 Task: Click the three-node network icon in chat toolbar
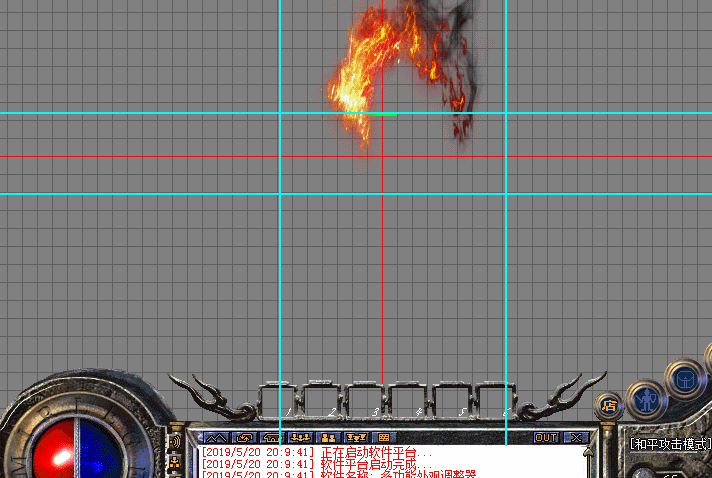pos(356,438)
